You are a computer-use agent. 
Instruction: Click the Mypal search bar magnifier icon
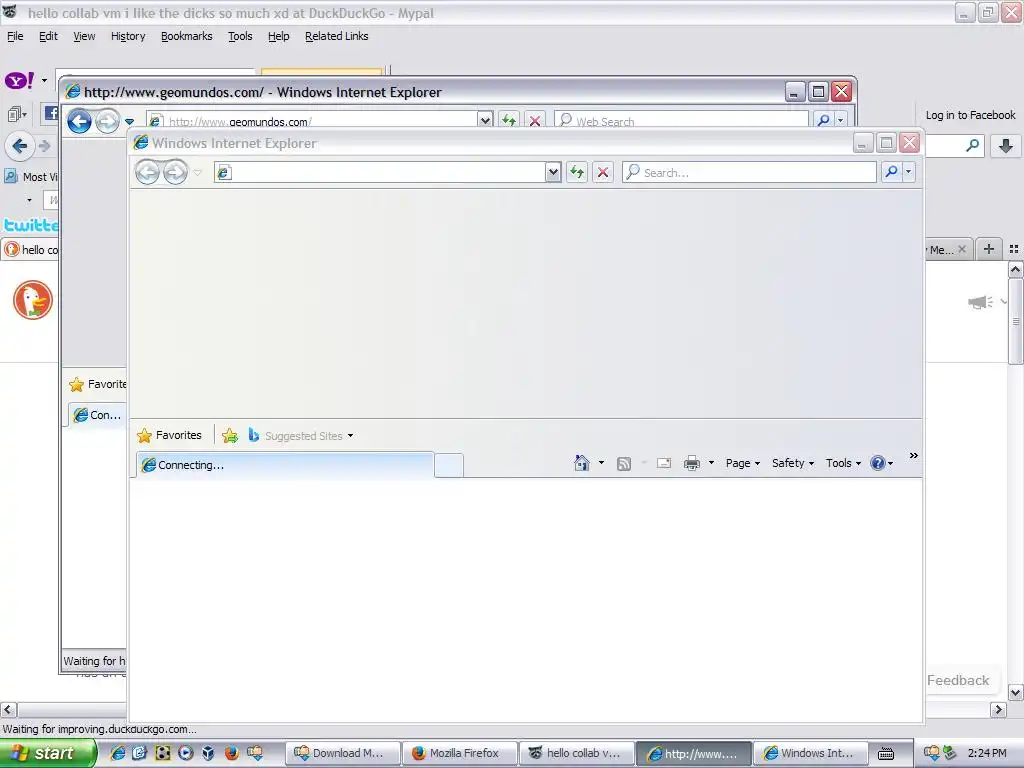pos(972,146)
